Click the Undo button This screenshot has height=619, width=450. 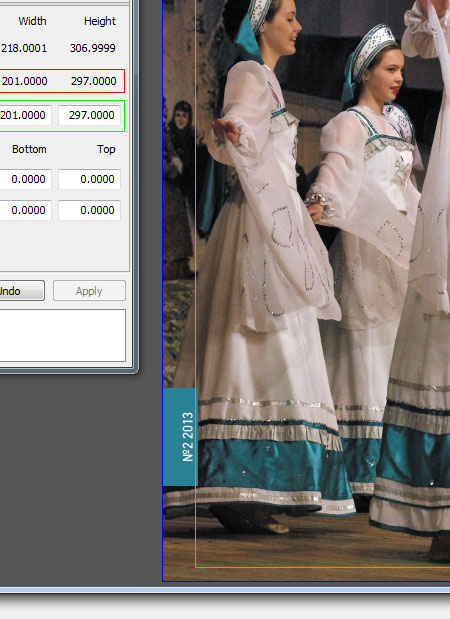pyautogui.click(x=21, y=291)
